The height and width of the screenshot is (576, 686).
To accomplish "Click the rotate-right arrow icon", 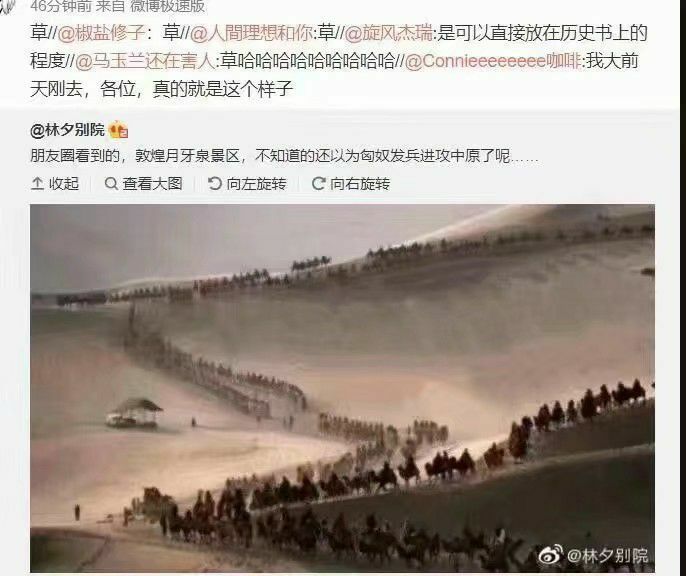I will [318, 184].
